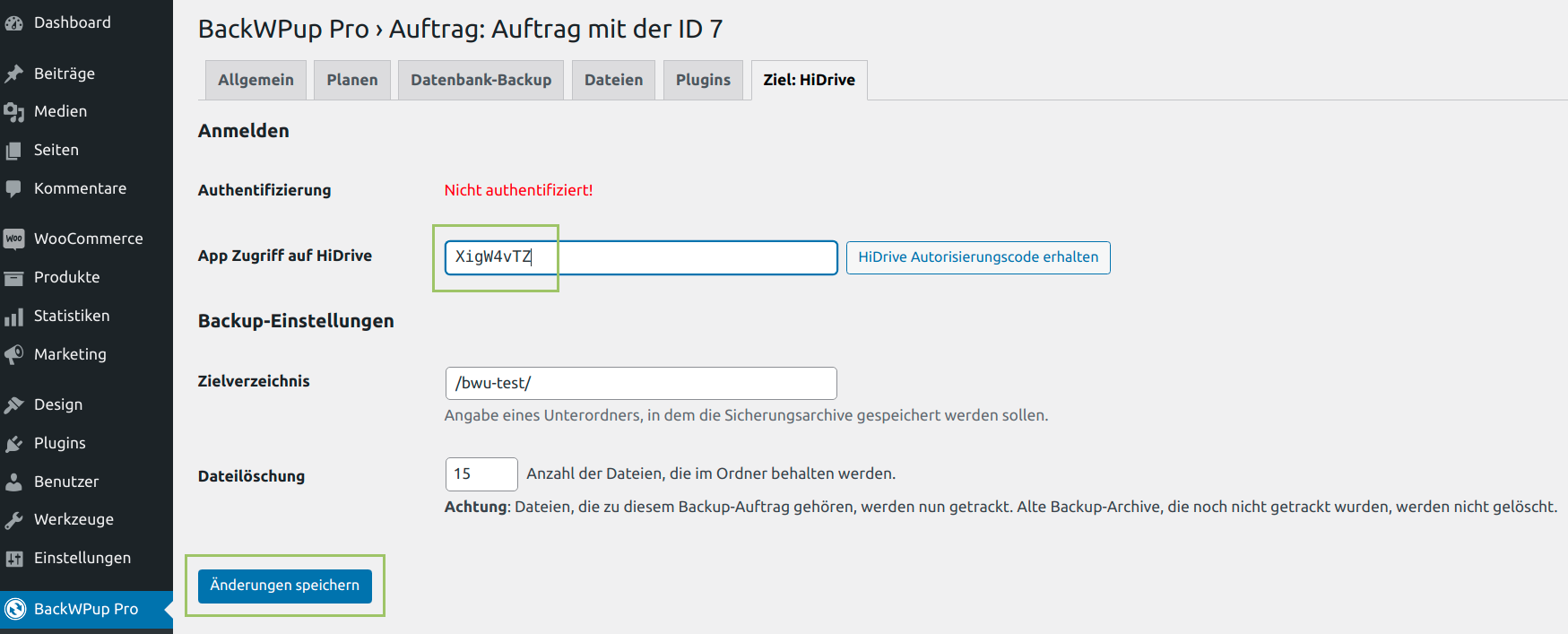Select the Planen tab

[351, 80]
